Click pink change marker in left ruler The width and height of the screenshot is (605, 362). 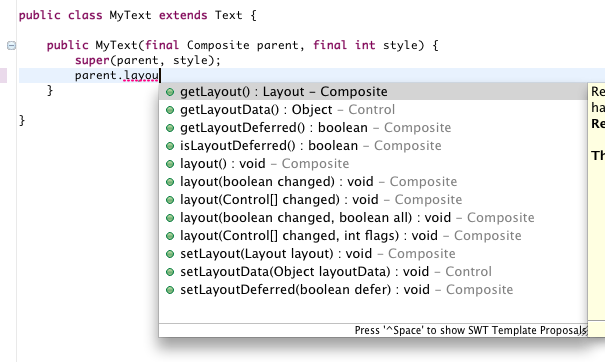click(3, 76)
